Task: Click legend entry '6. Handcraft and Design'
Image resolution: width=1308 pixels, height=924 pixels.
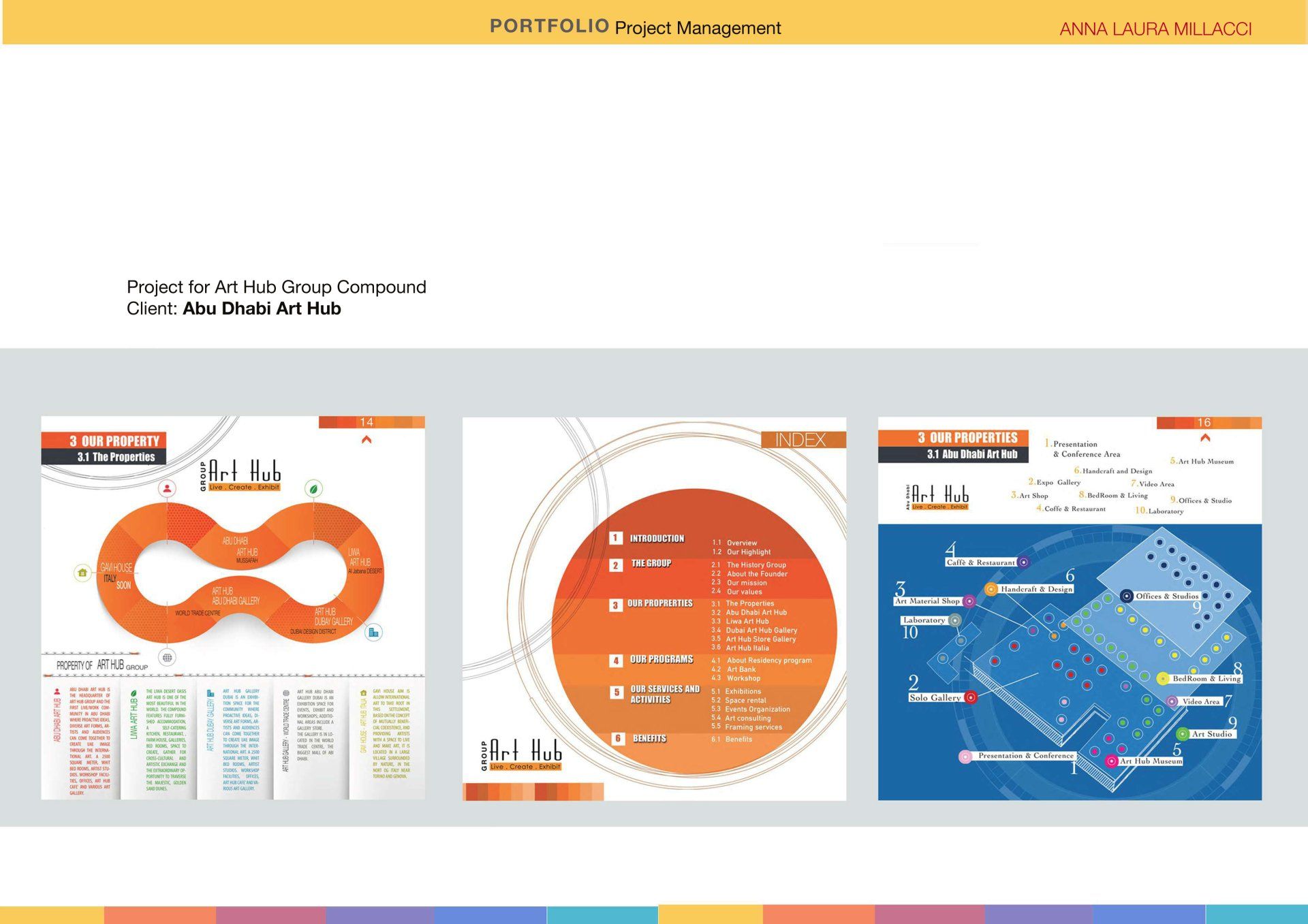Action: [x=1113, y=471]
